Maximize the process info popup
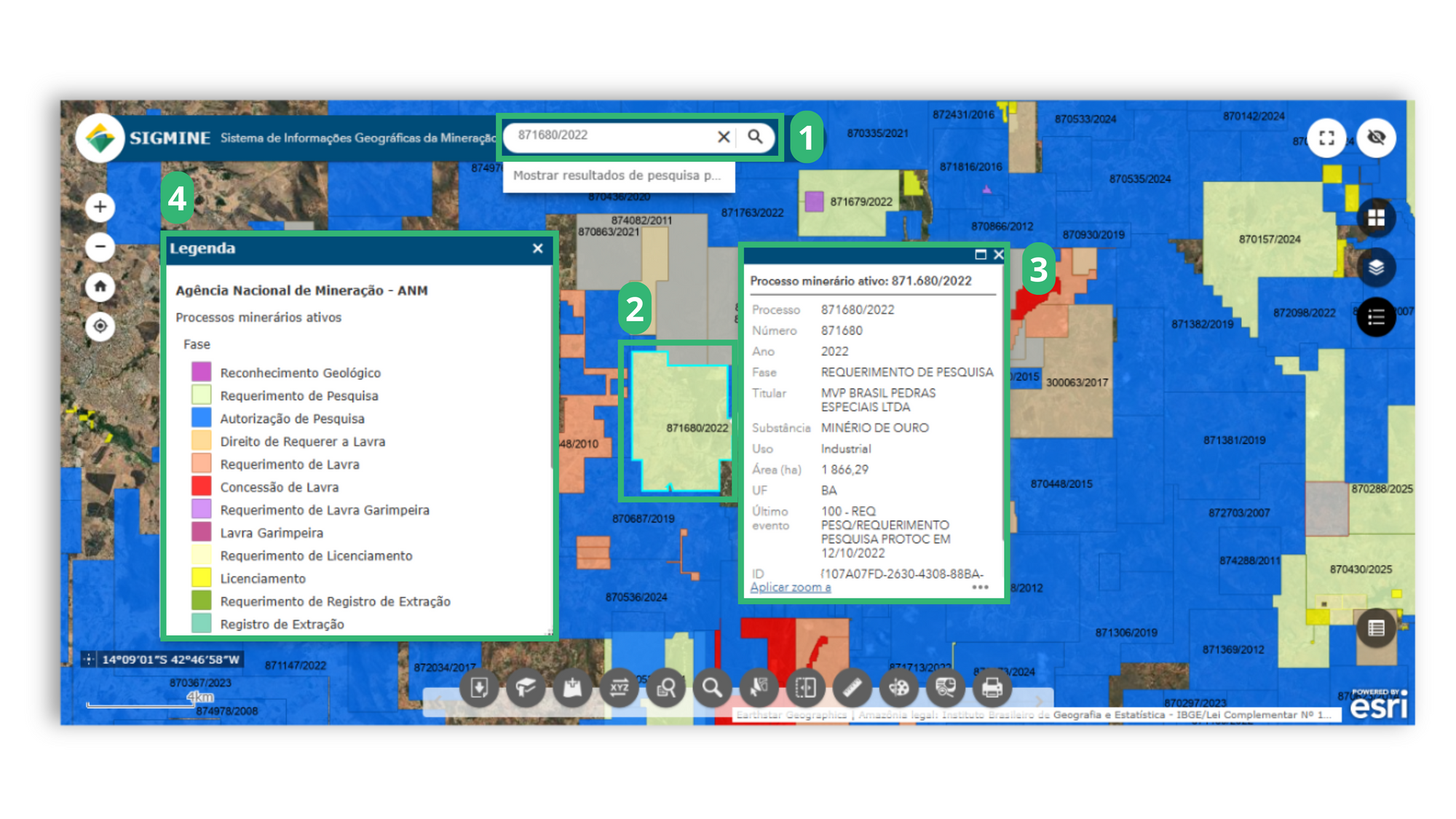 (981, 255)
